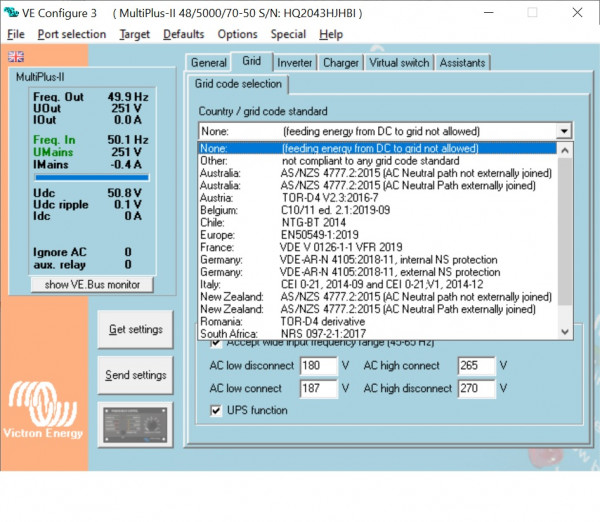Image resolution: width=600 pixels, height=522 pixels.
Task: Click the Freq. Out 49.9 Hz reading
Action: (91, 97)
